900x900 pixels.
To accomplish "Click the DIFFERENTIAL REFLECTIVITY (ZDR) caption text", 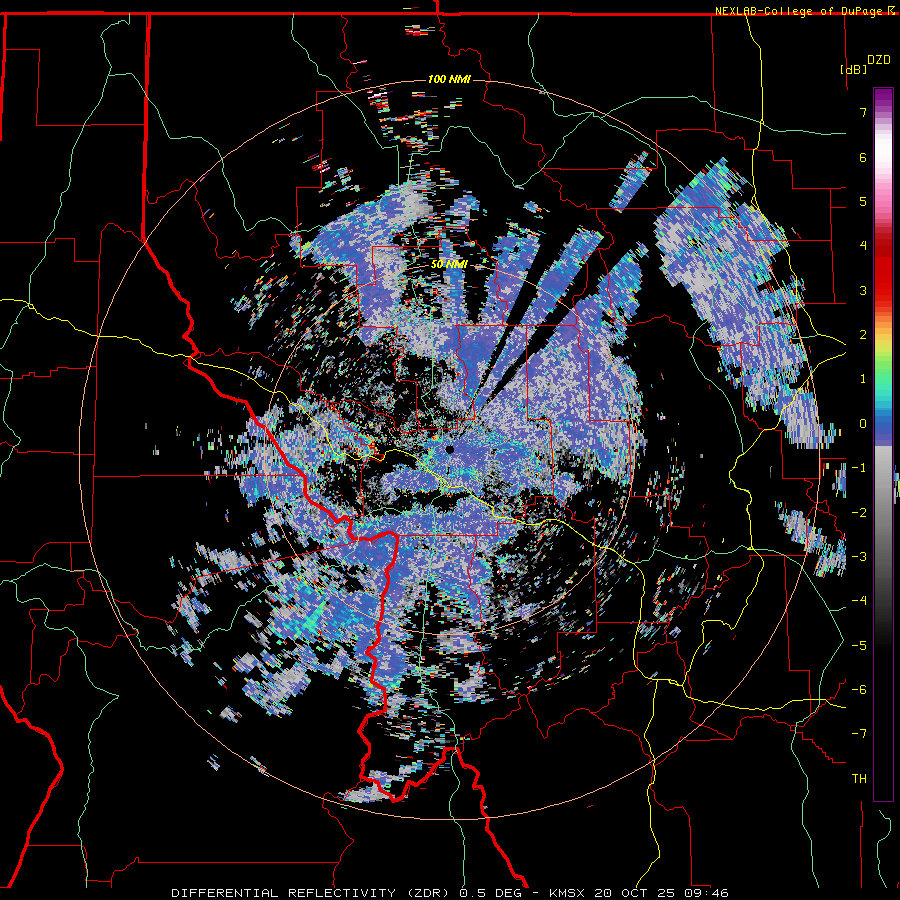I will (312, 893).
